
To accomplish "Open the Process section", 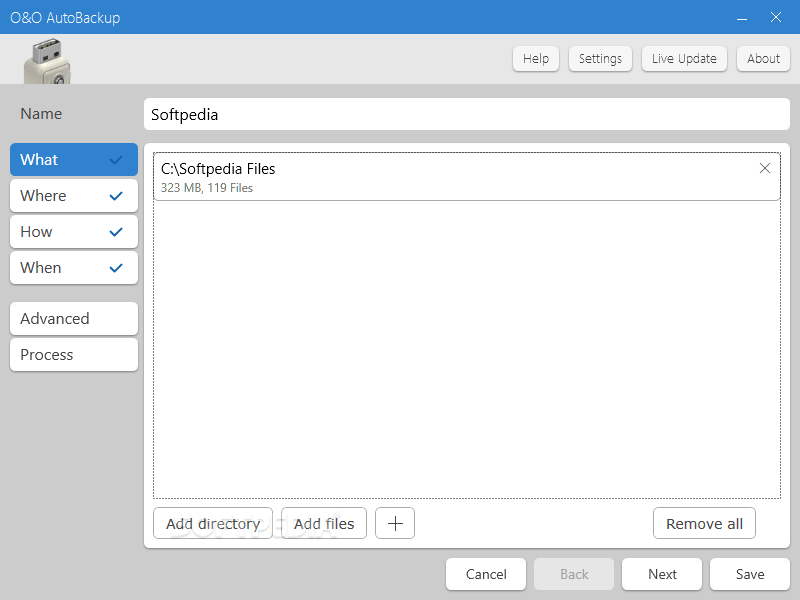I will [74, 355].
